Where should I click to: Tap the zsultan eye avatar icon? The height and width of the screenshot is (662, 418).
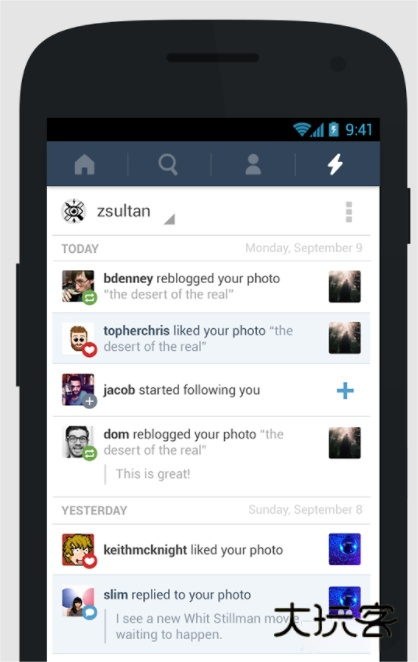74,211
